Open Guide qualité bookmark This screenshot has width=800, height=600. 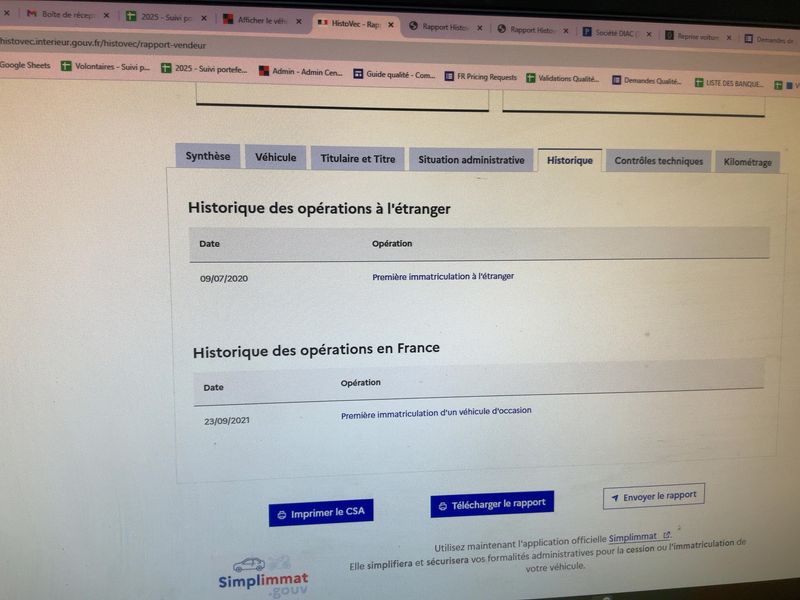point(394,74)
